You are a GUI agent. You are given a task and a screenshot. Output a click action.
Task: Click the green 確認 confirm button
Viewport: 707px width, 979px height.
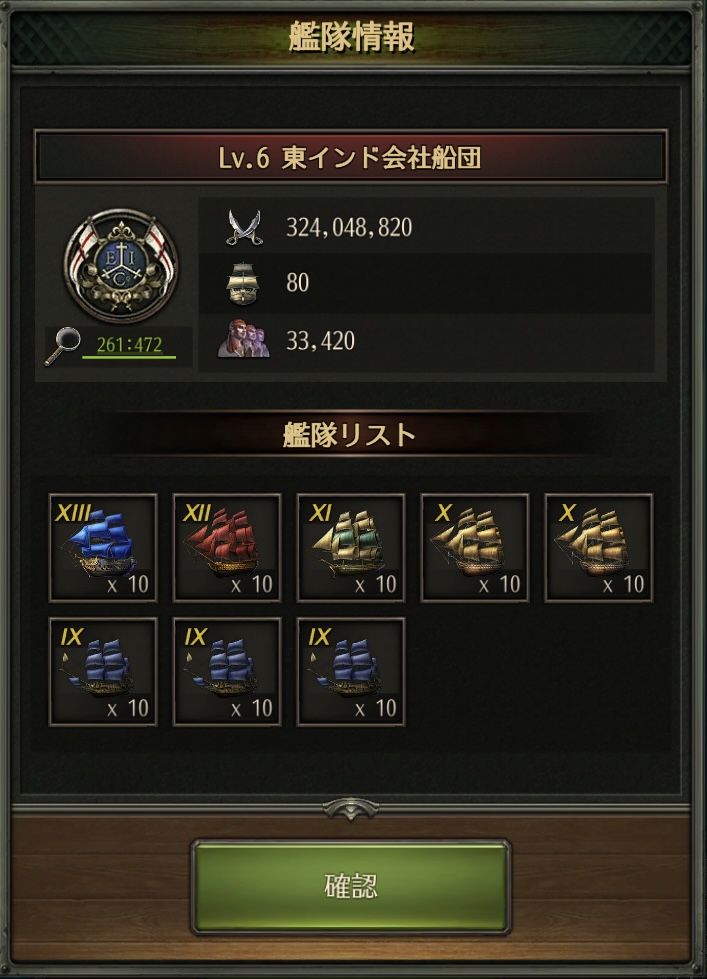[350, 887]
